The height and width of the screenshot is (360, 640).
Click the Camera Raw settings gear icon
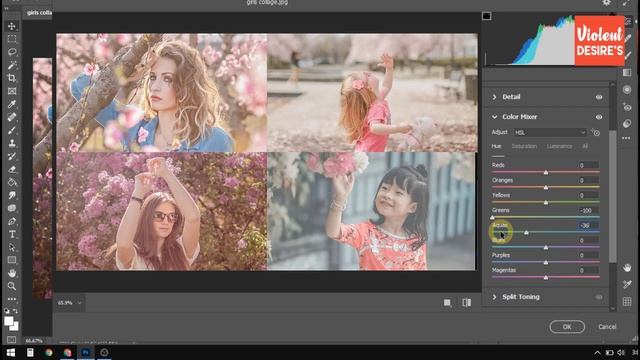pyautogui.click(x=607, y=3)
